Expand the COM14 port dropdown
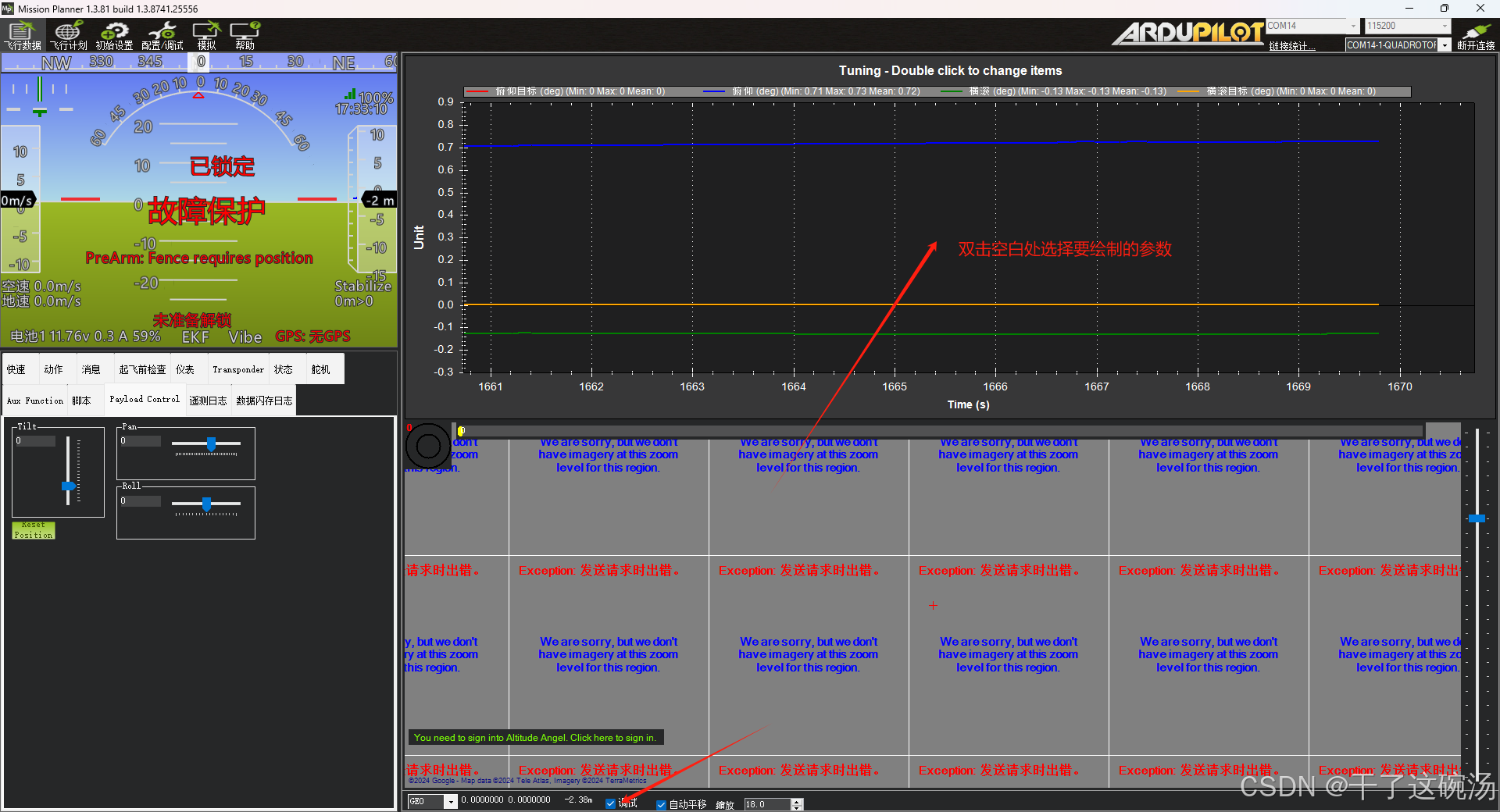Viewport: 1500px width, 812px height. coord(1354,26)
